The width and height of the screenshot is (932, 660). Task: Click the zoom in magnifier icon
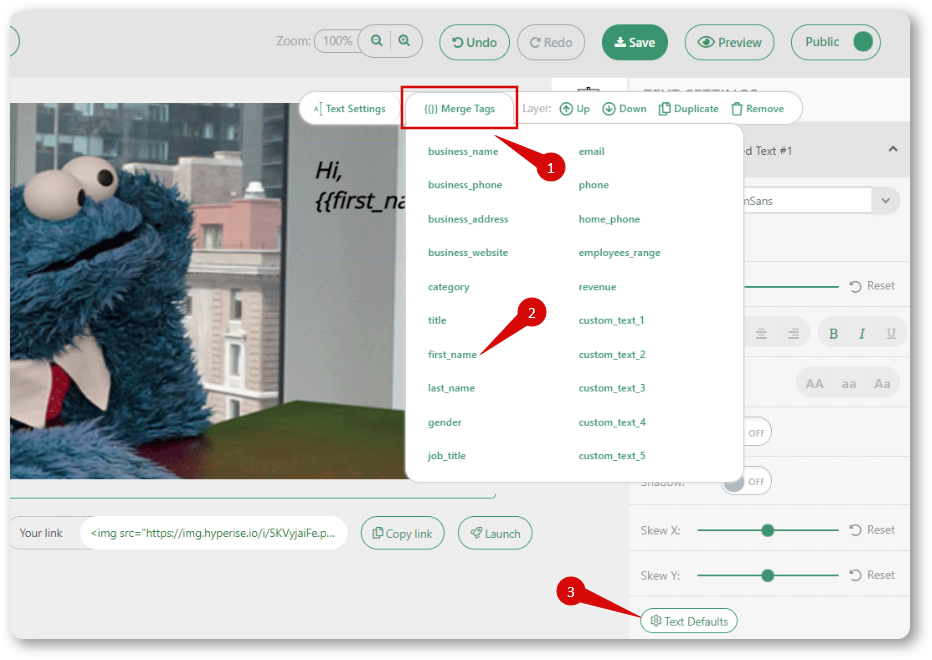(404, 40)
